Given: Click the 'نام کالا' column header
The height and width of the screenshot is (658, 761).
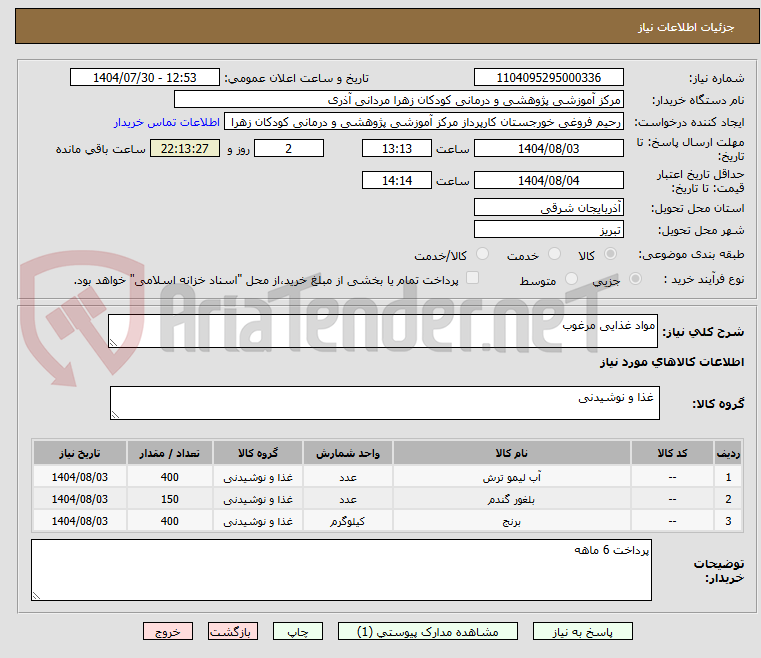Looking at the screenshot, I should 512,453.
